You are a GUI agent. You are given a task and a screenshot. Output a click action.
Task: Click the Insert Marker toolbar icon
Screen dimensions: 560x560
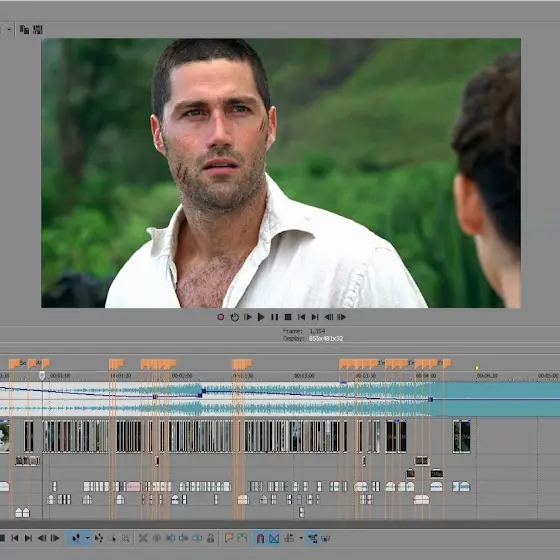click(x=229, y=538)
